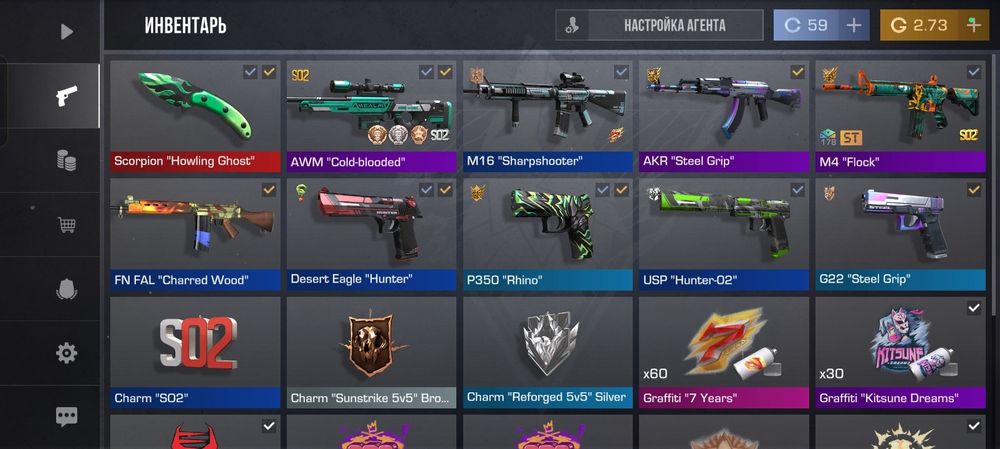The image size is (1000, 449).
Task: Select the AWM "Cold-blooded" skin
Action: click(371, 116)
